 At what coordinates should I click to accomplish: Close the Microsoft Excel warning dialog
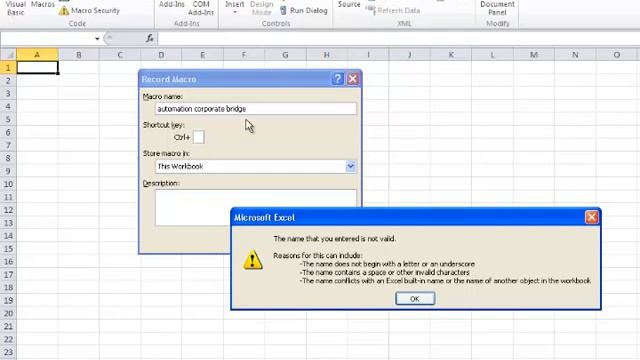(591, 217)
